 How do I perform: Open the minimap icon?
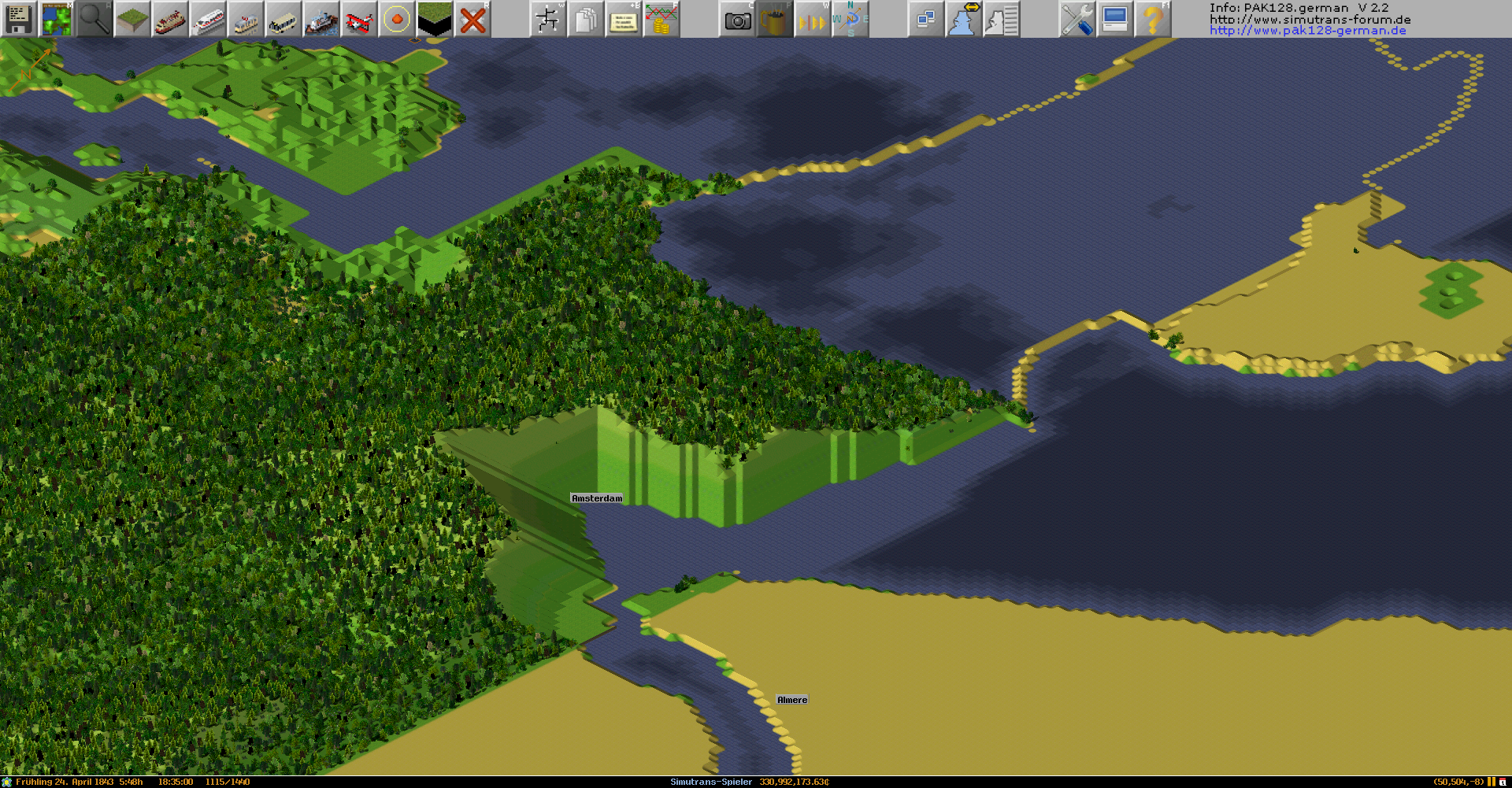pos(56,19)
